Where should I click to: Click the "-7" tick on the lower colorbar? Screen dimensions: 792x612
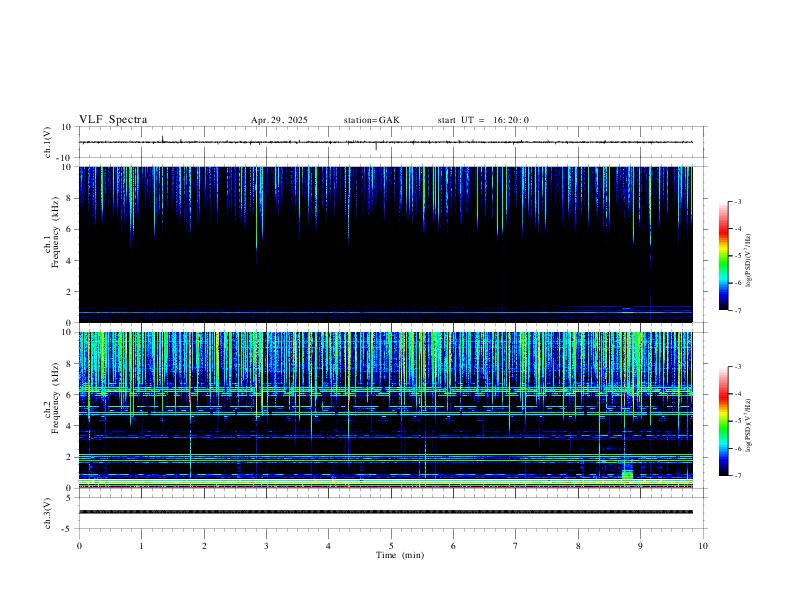click(x=738, y=476)
